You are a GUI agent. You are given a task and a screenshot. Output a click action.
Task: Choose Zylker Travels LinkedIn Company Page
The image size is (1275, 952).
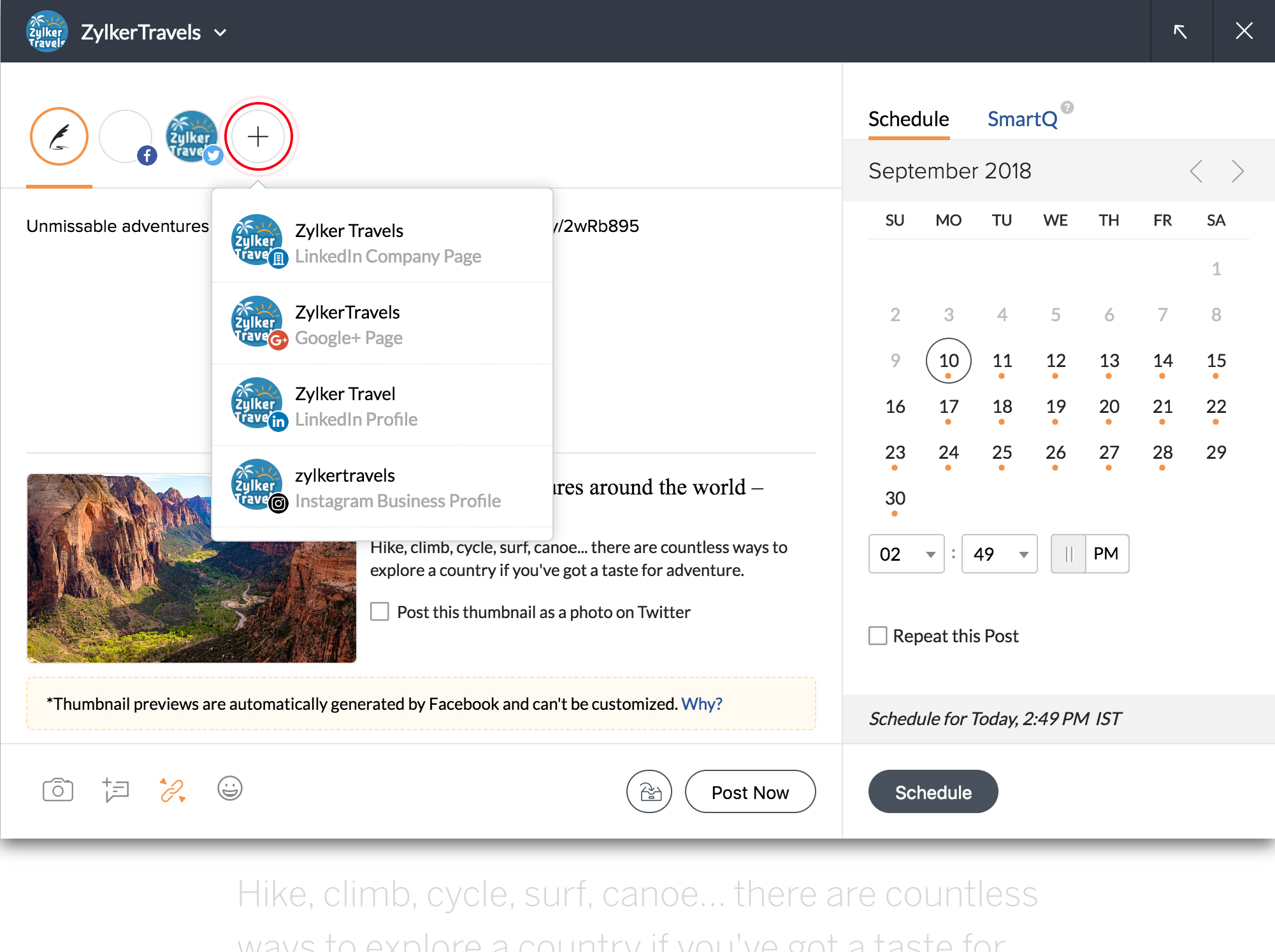tap(382, 242)
